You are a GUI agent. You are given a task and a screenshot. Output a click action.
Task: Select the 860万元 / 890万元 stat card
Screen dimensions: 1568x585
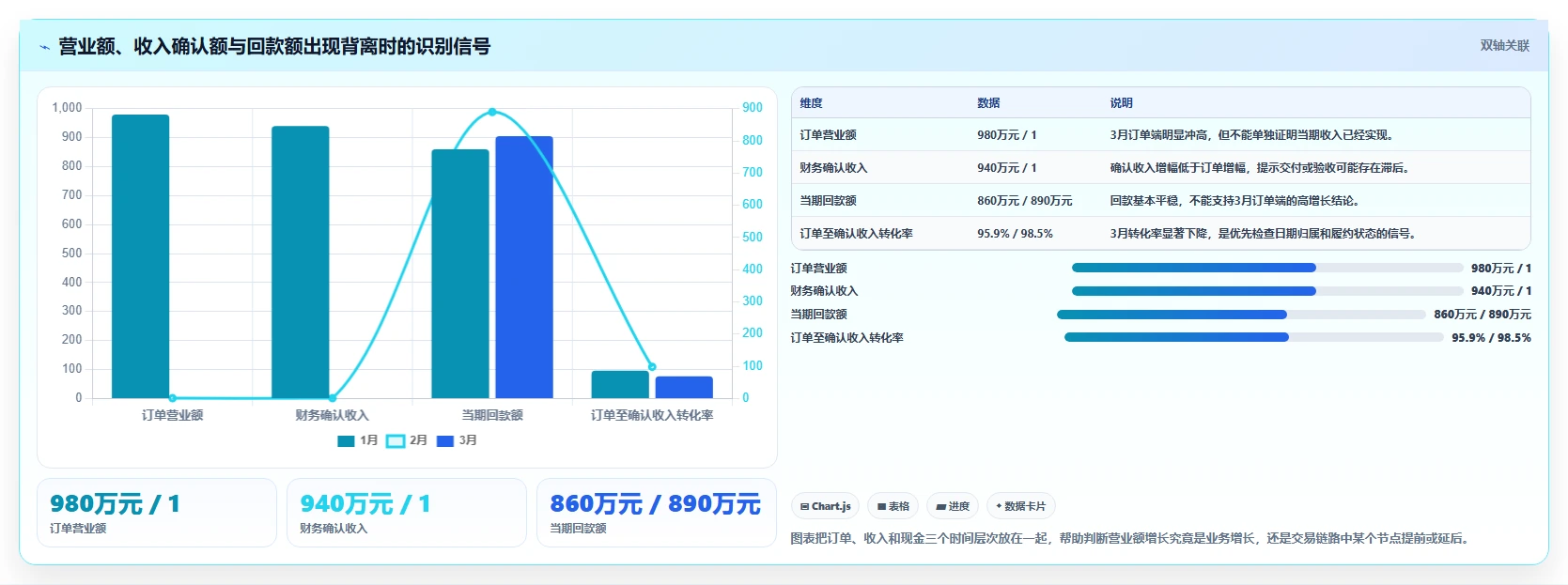[657, 513]
